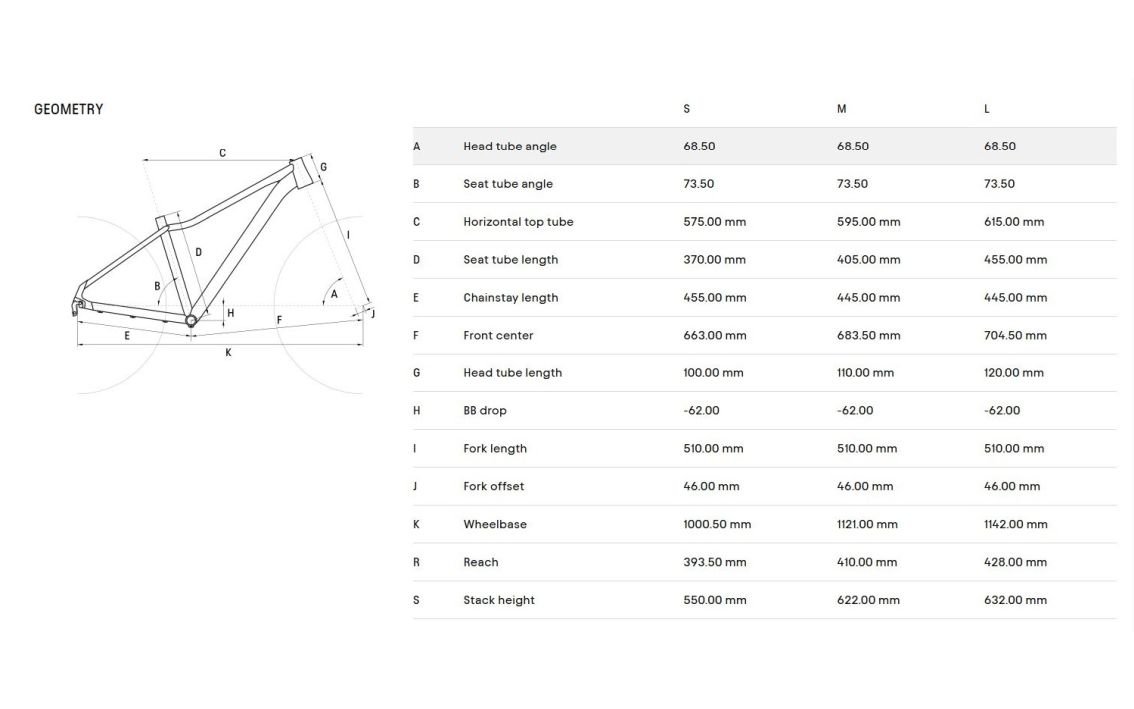Select the L size column header
This screenshot has height=709, width=1134.
[986, 109]
